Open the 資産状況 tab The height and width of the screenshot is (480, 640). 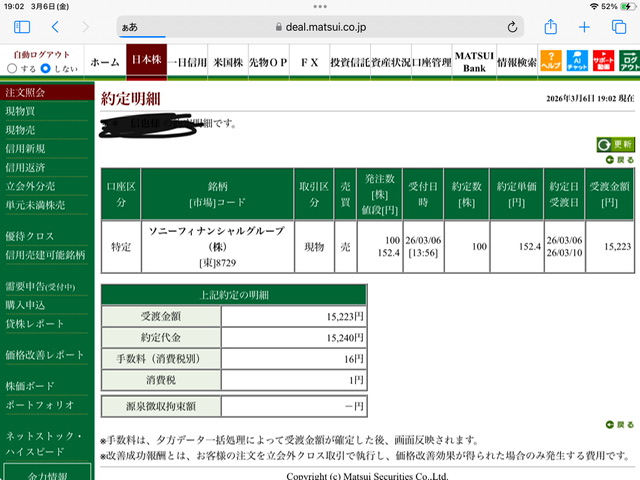tap(391, 62)
